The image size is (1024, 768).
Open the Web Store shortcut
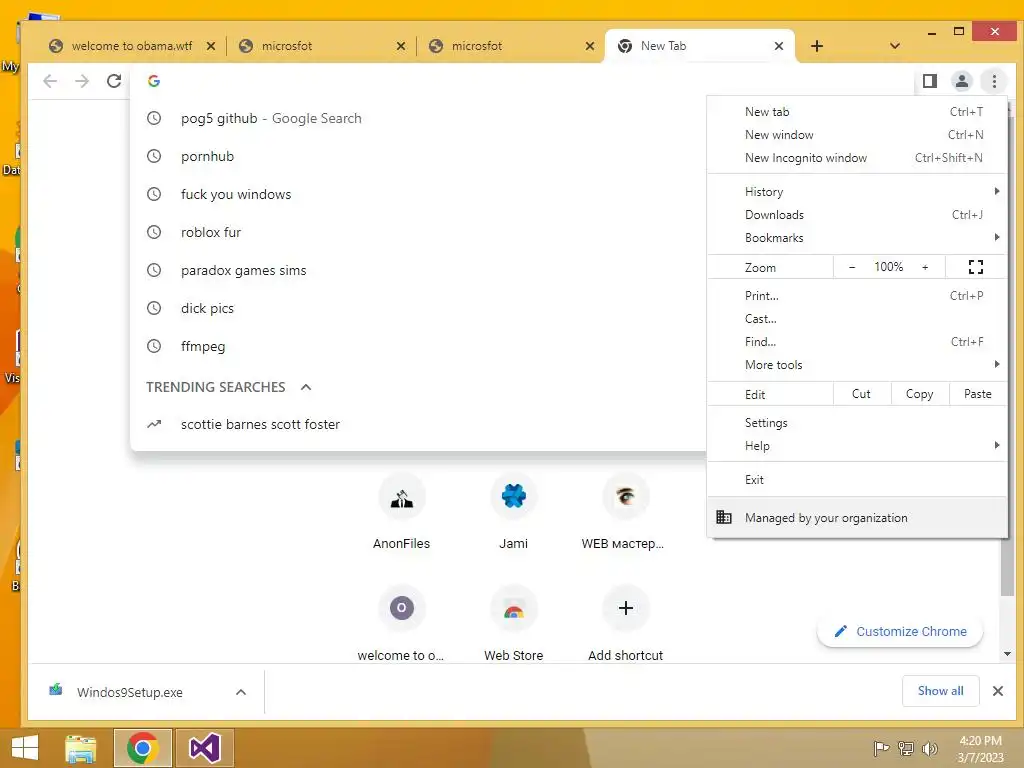coord(513,624)
